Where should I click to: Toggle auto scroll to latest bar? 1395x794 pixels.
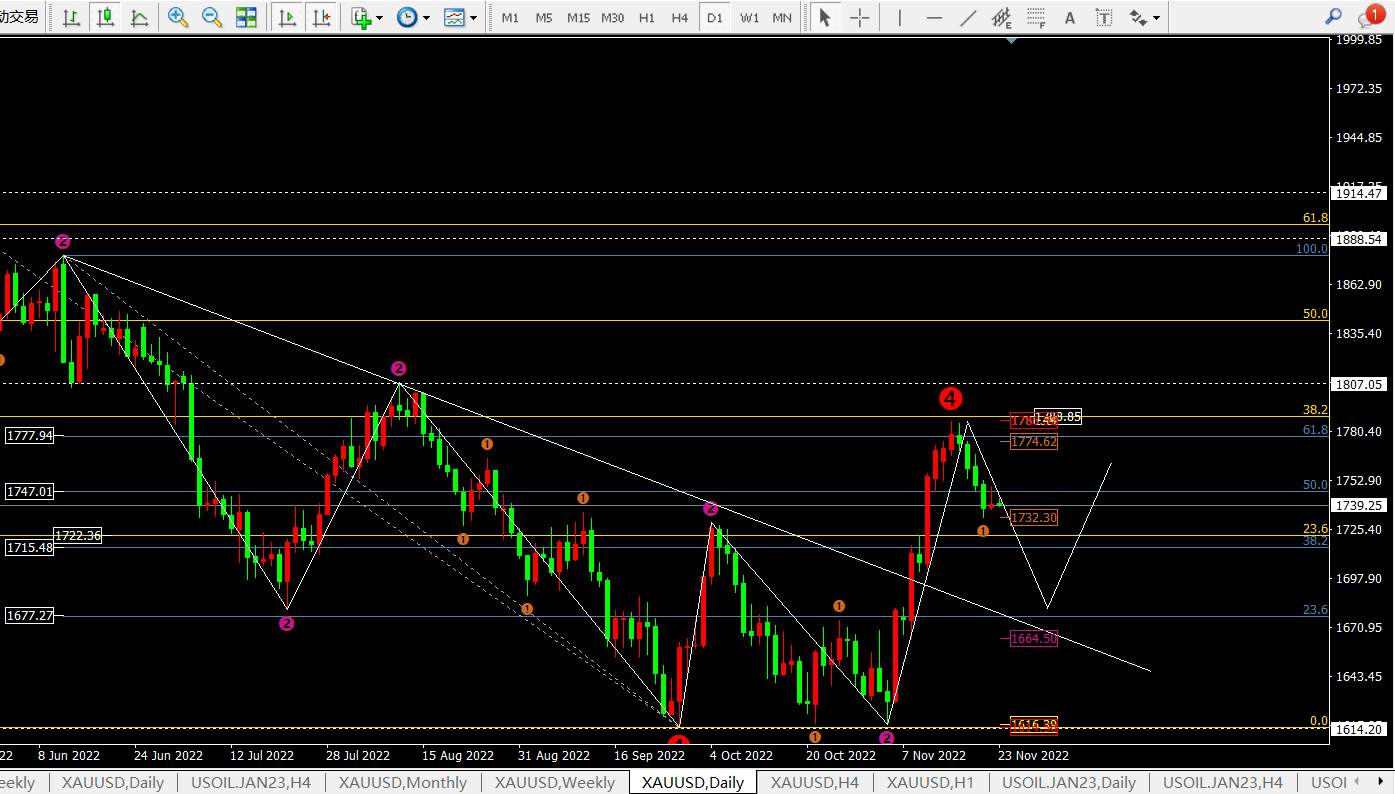point(288,17)
